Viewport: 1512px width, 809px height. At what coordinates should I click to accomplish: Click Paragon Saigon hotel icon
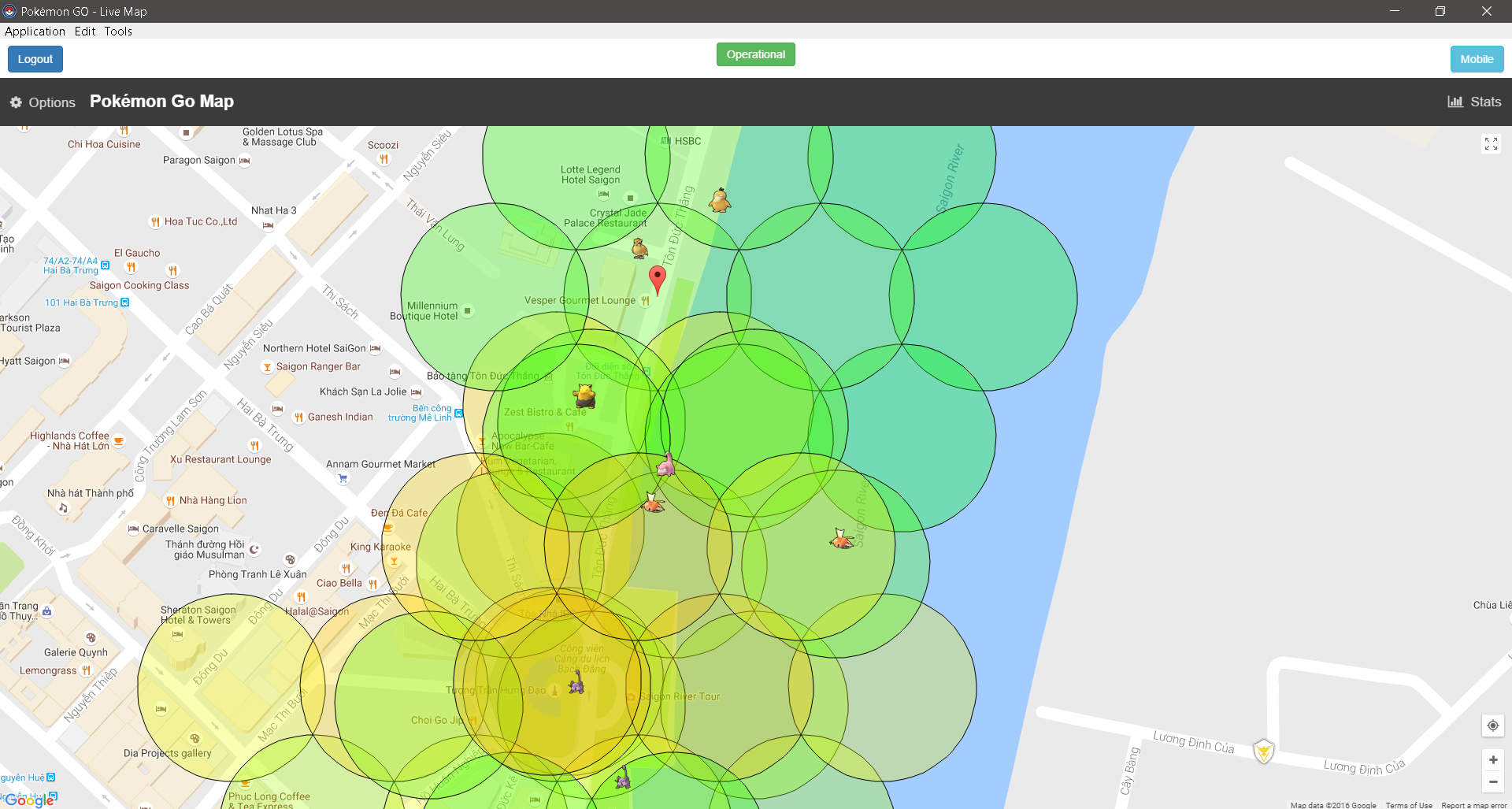[x=244, y=161]
